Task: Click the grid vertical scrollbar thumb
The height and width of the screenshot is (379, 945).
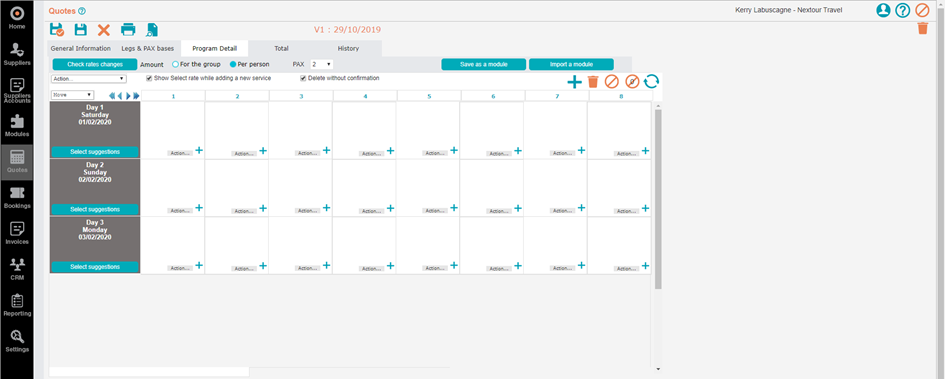Action: click(x=658, y=199)
